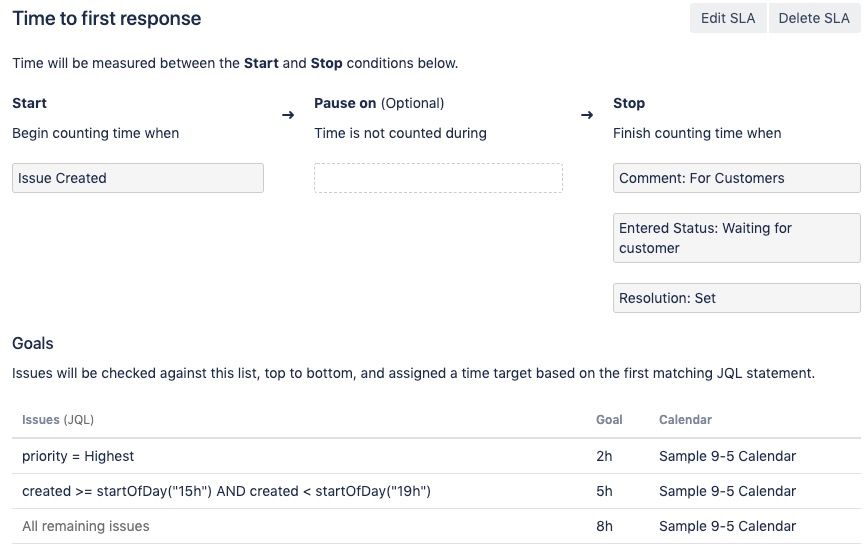Select the Resolution: Set stop condition
The image size is (868, 548).
(x=736, y=298)
